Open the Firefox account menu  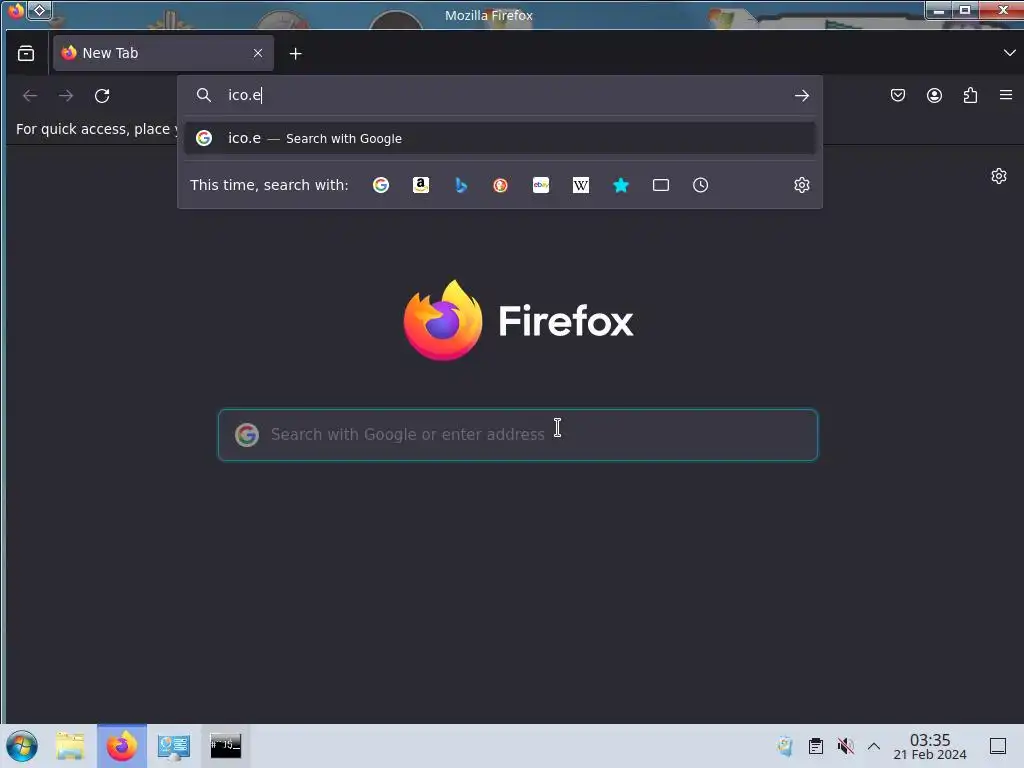point(934,95)
